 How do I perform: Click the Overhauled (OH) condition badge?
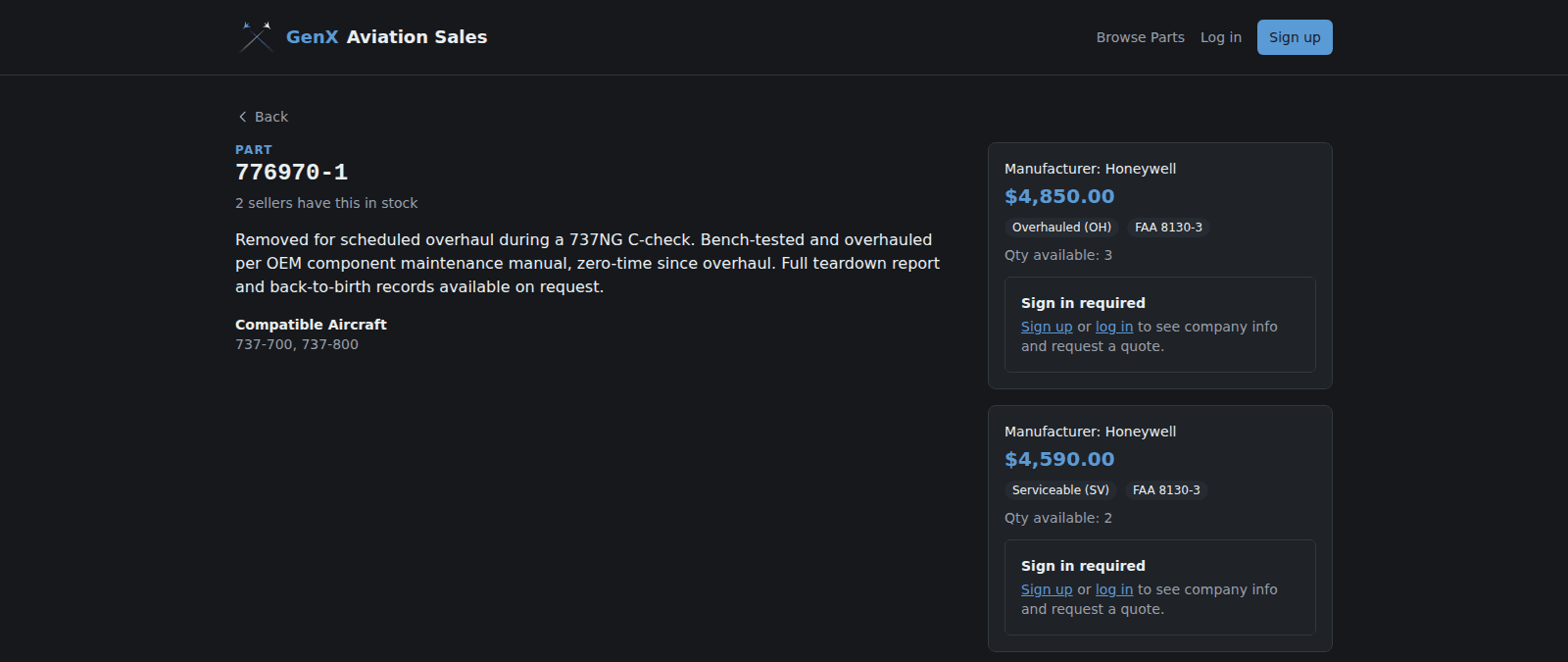[1061, 228]
